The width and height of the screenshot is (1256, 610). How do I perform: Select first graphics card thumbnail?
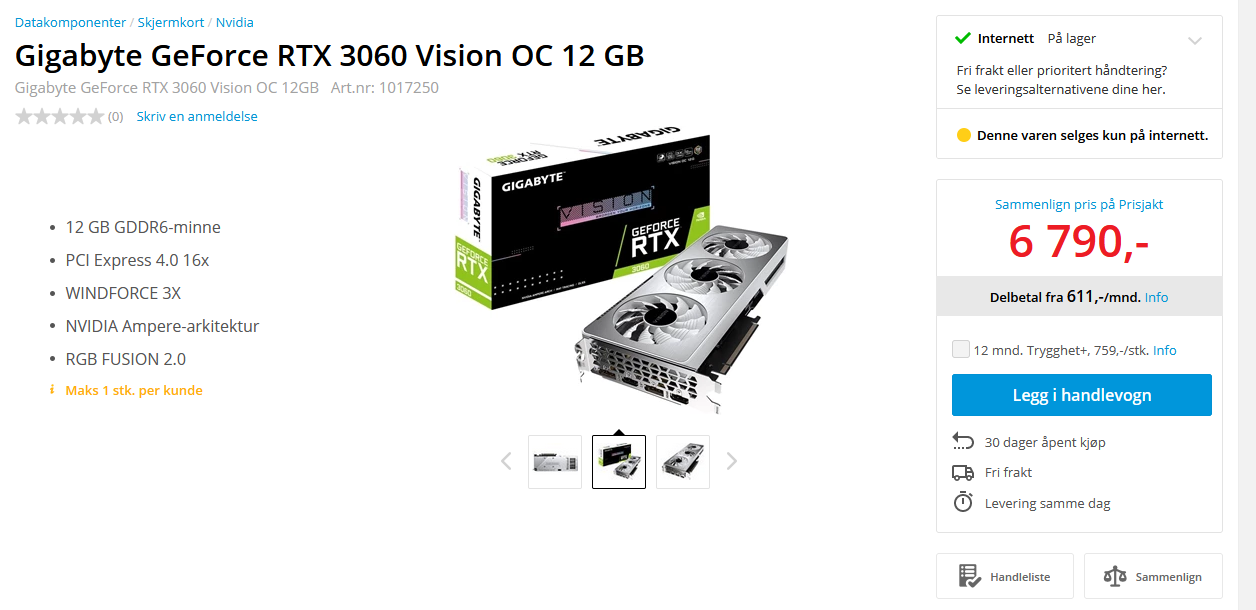coord(555,462)
